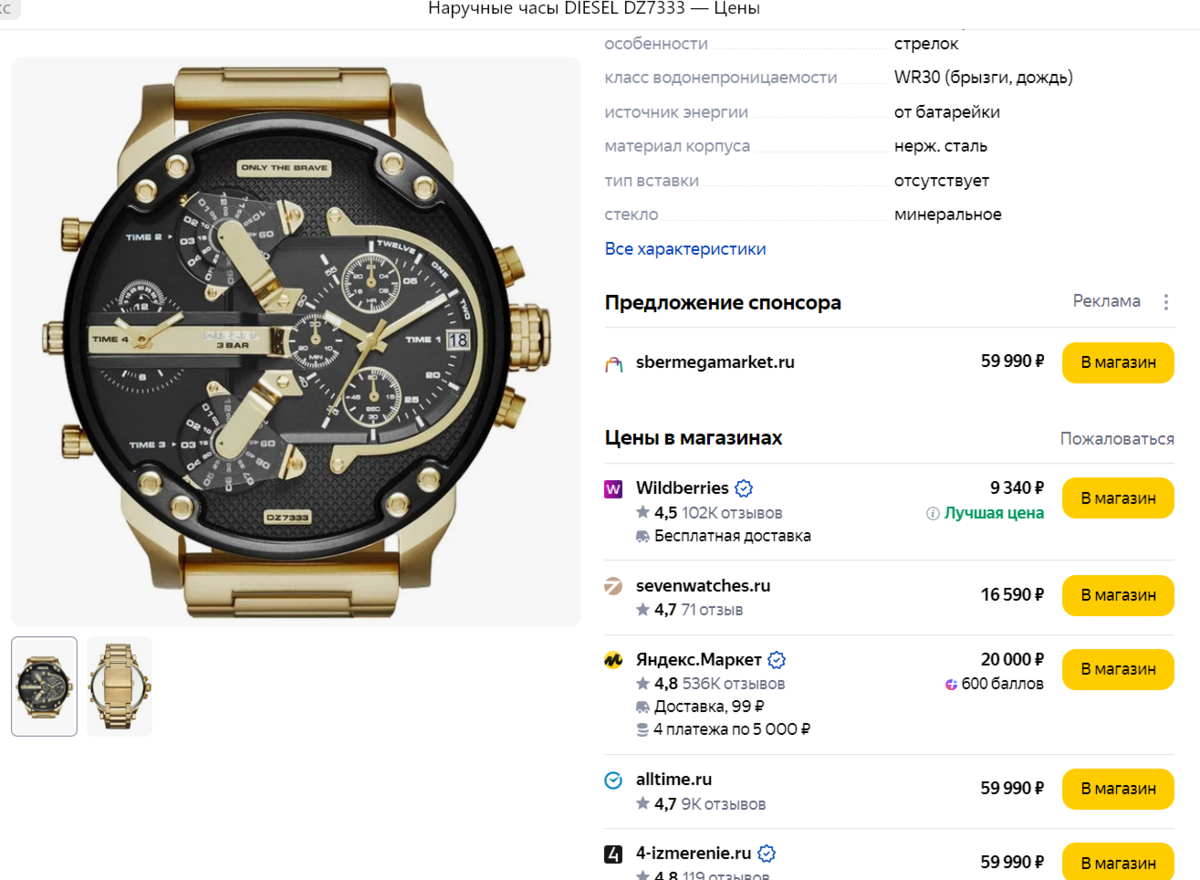Click the sbermegamarket.ru logo icon

click(614, 363)
